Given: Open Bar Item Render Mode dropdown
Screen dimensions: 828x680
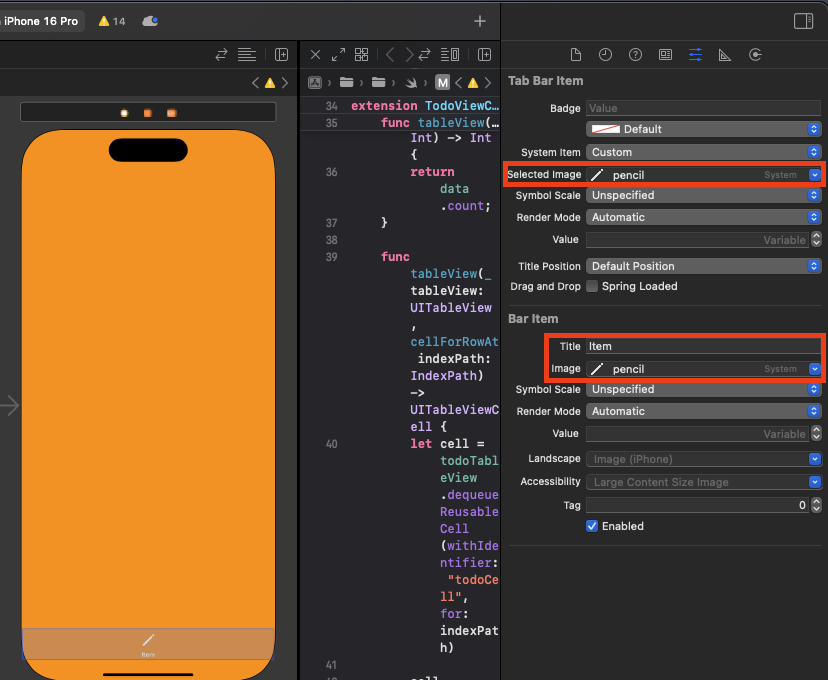Looking at the screenshot, I should click(703, 411).
